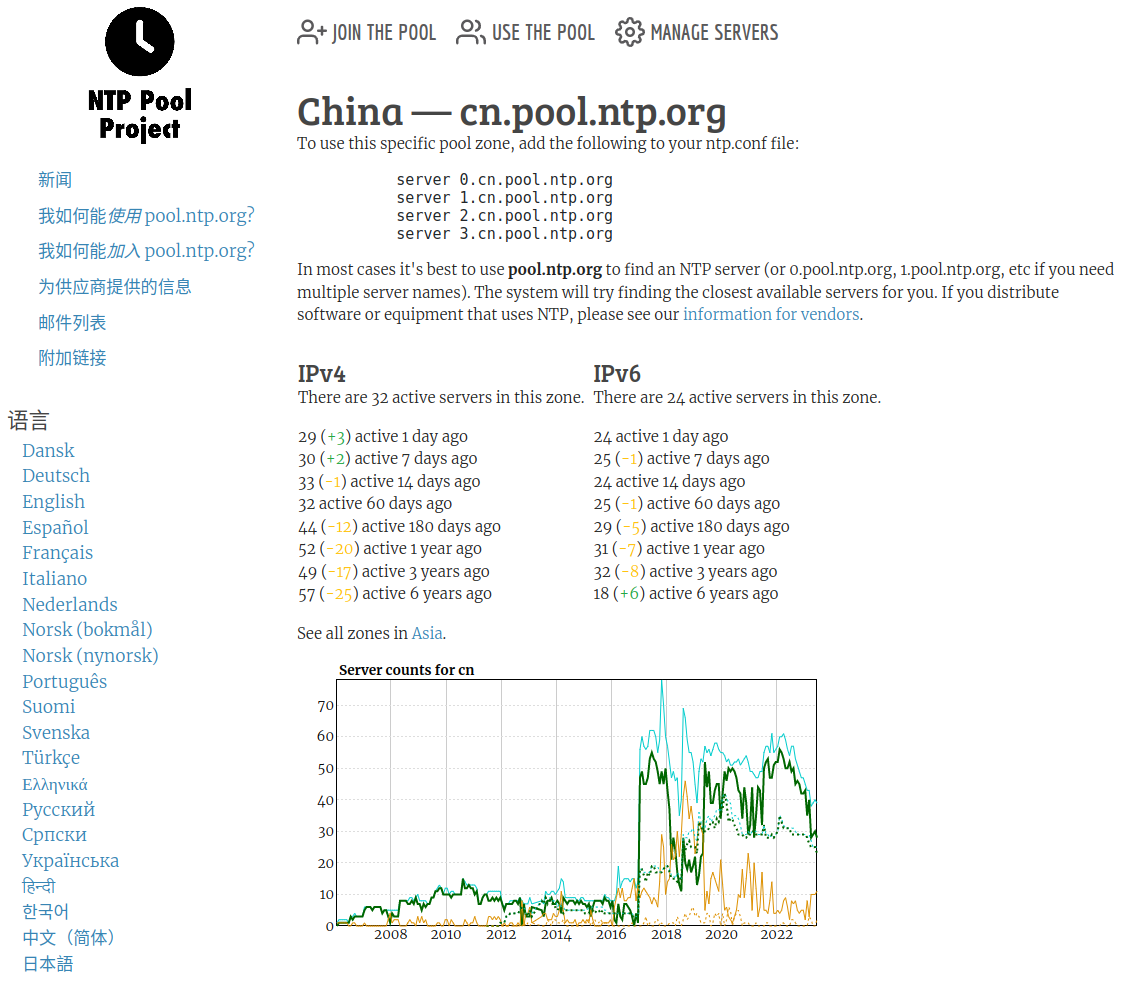Image resolution: width=1128 pixels, height=987 pixels.
Task: Open the Asia zones link
Action: pyautogui.click(x=427, y=633)
